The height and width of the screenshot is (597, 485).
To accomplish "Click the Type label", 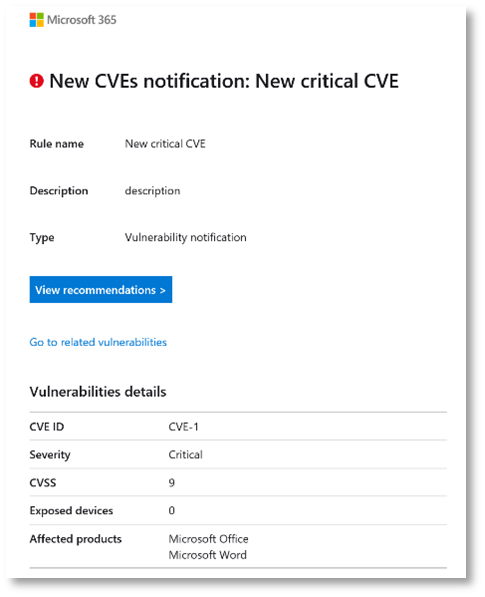I will coord(42,238).
